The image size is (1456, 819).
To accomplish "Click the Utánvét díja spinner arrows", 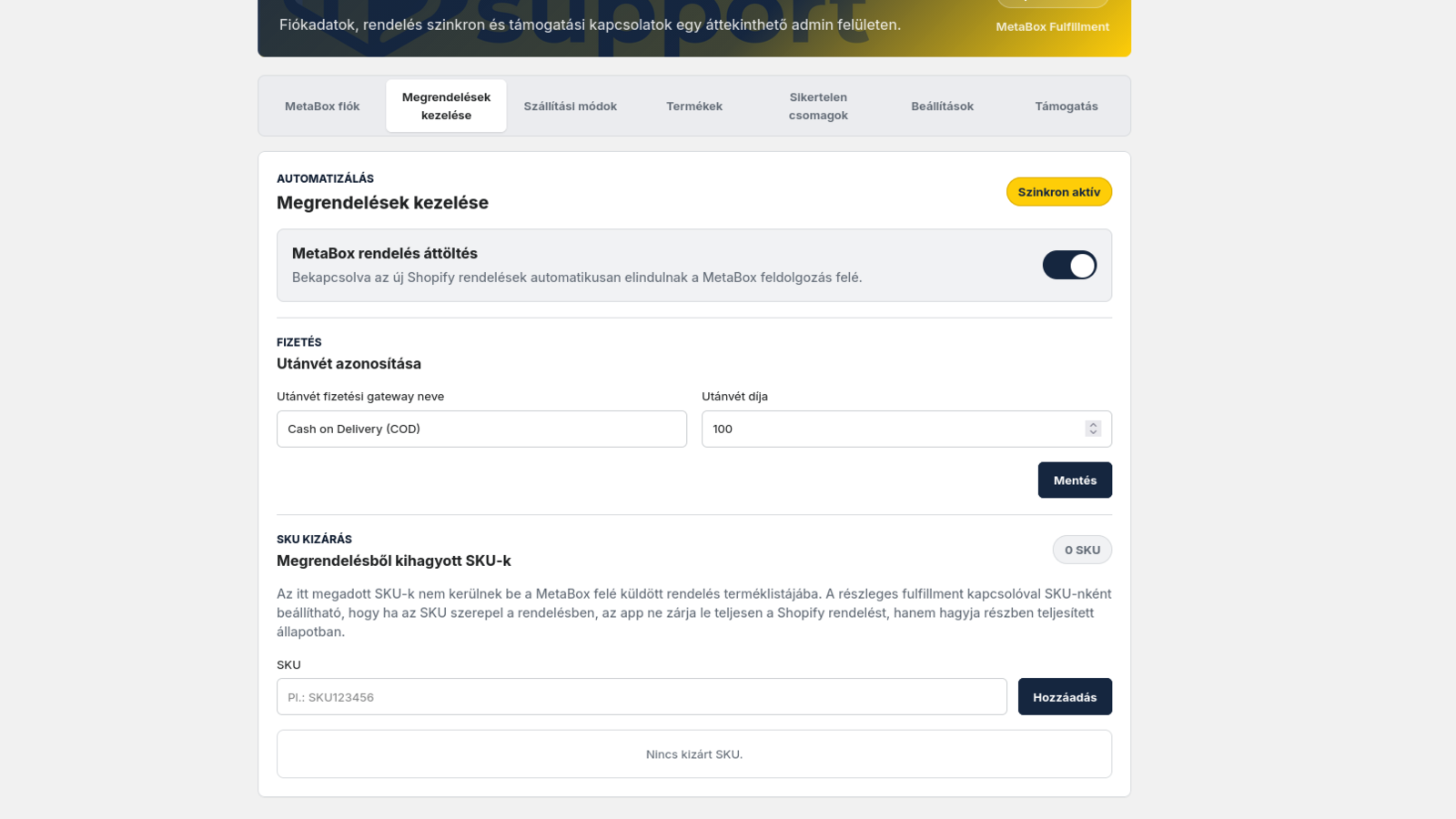I will point(1093,429).
